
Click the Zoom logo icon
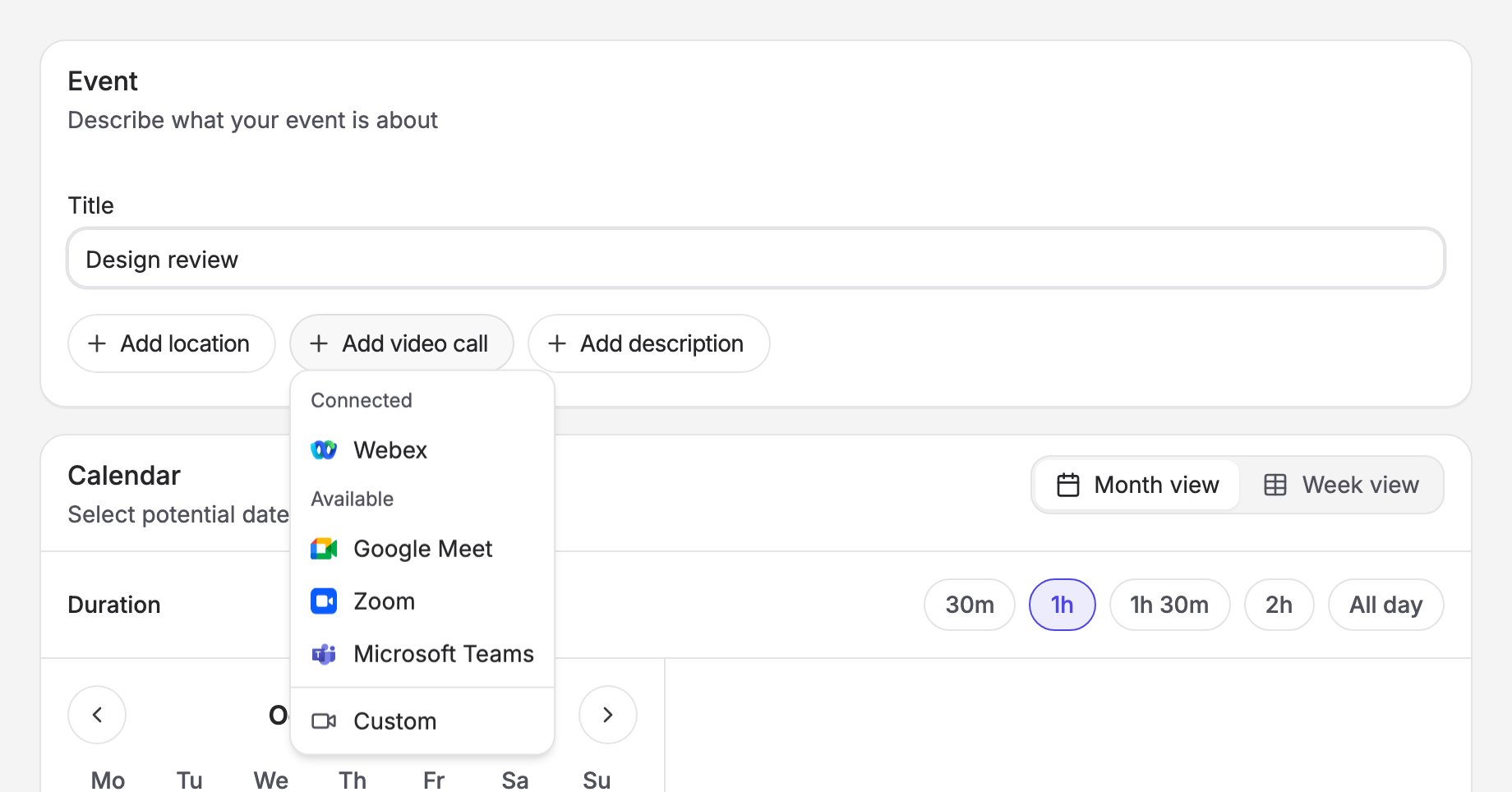click(x=324, y=601)
